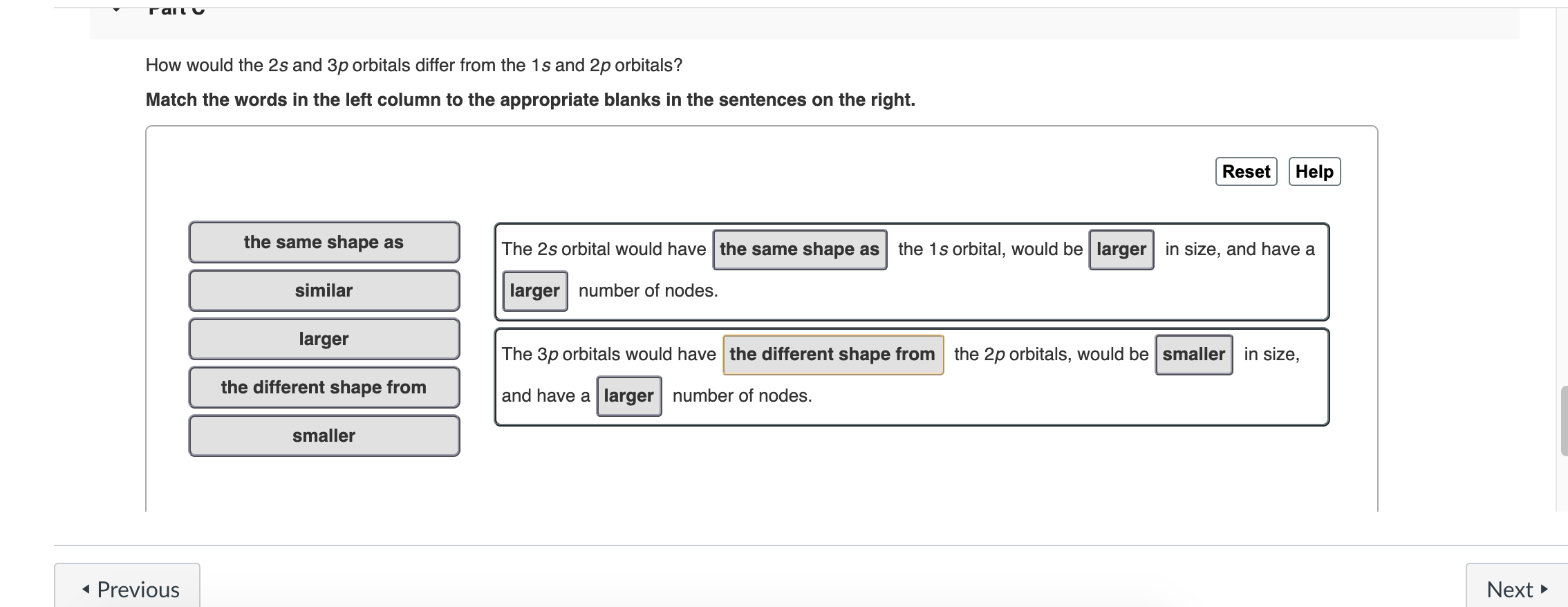
Task: Click the highlighted 'the different shape from' answer
Action: 832,354
